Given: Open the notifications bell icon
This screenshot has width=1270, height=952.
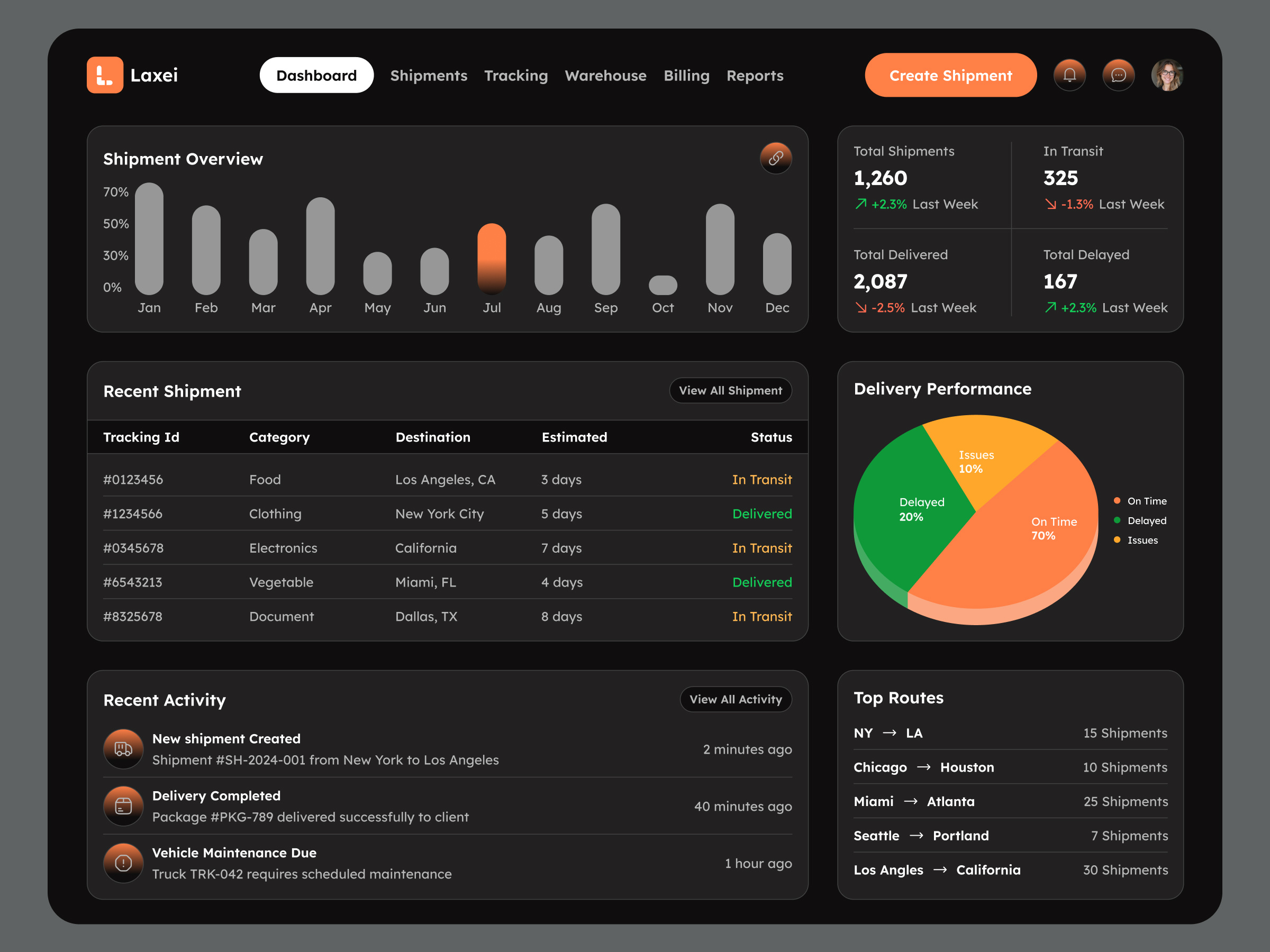Looking at the screenshot, I should [1069, 75].
